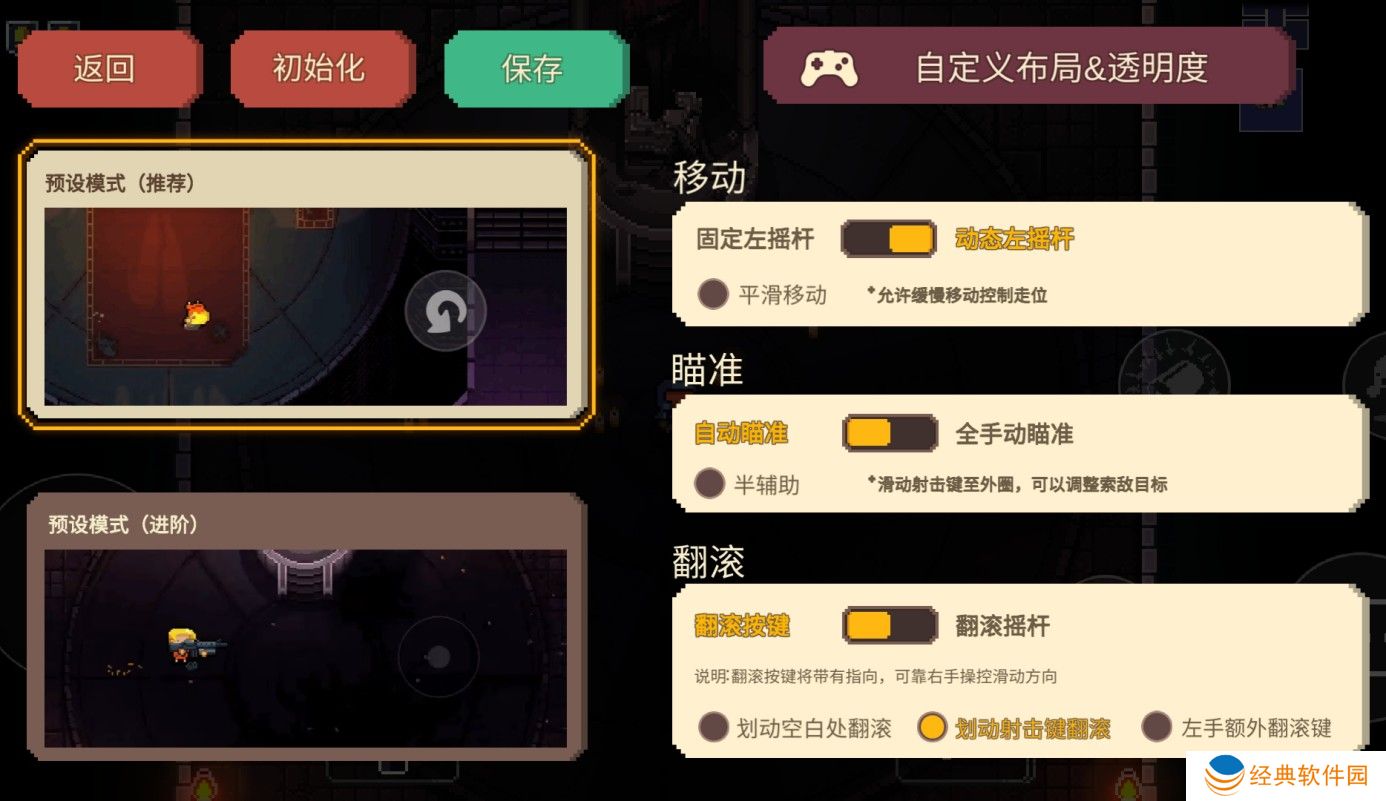Enable the 平滑移动 option

pyautogui.click(x=762, y=294)
